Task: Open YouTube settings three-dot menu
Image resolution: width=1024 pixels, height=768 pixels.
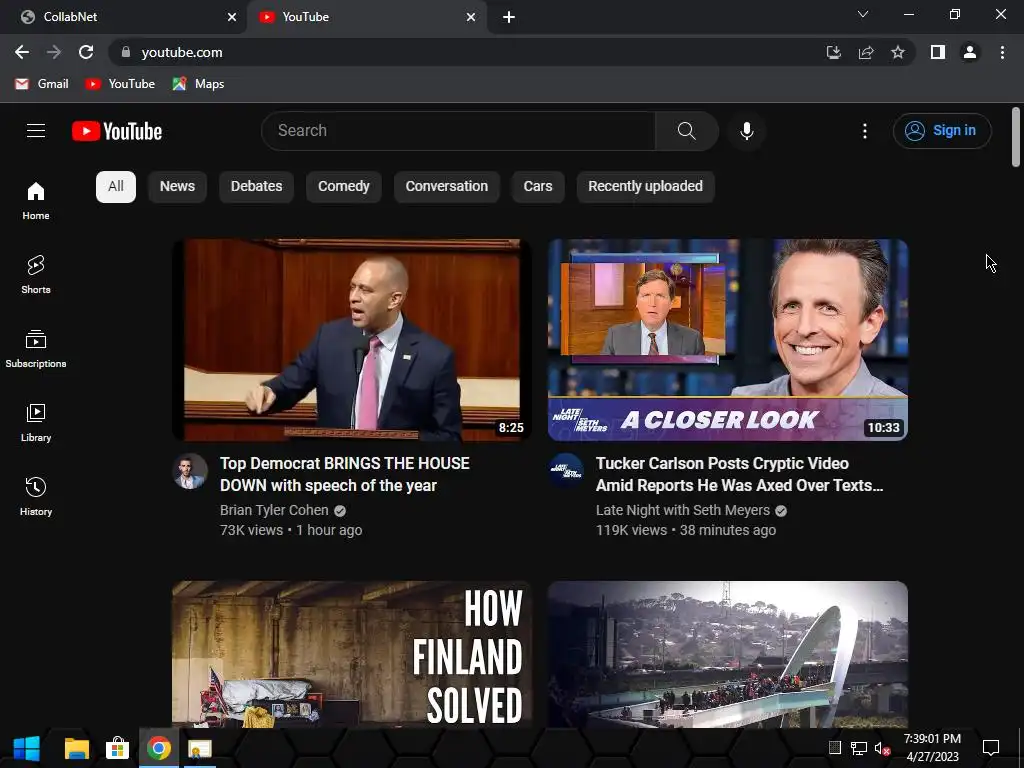Action: click(x=865, y=131)
